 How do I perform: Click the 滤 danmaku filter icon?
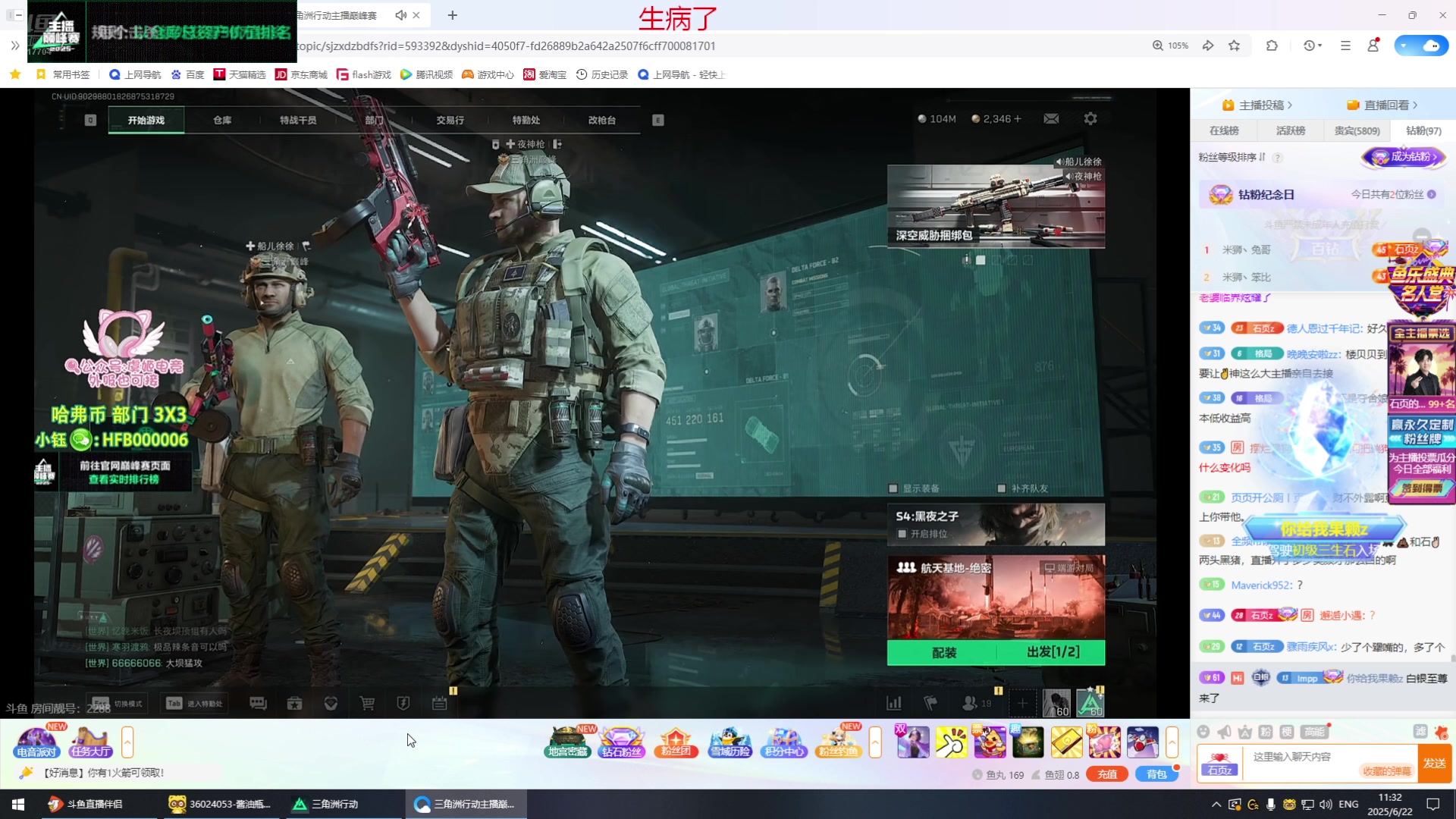pos(1420,731)
